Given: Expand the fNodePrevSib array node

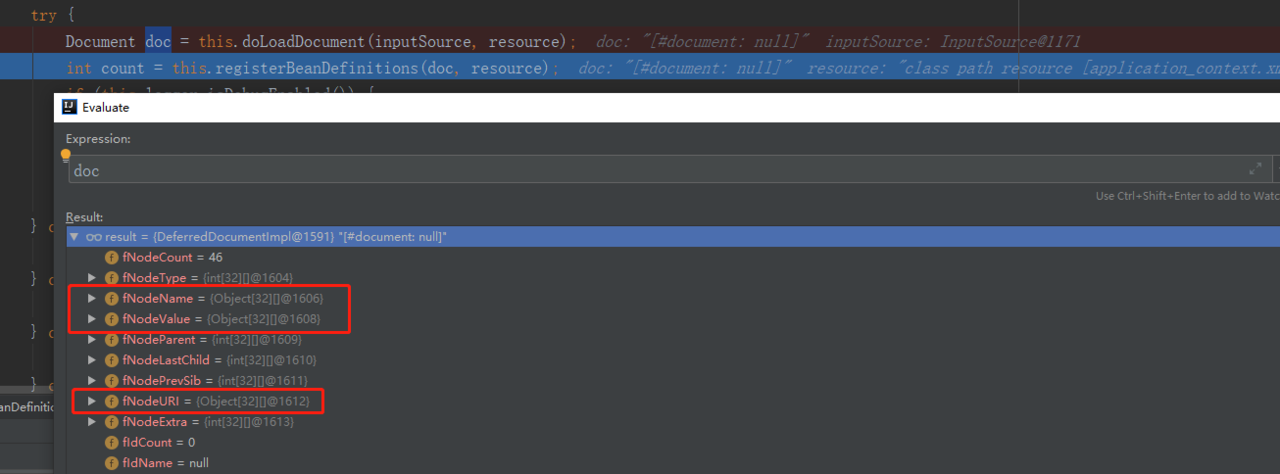Looking at the screenshot, I should pos(93,381).
